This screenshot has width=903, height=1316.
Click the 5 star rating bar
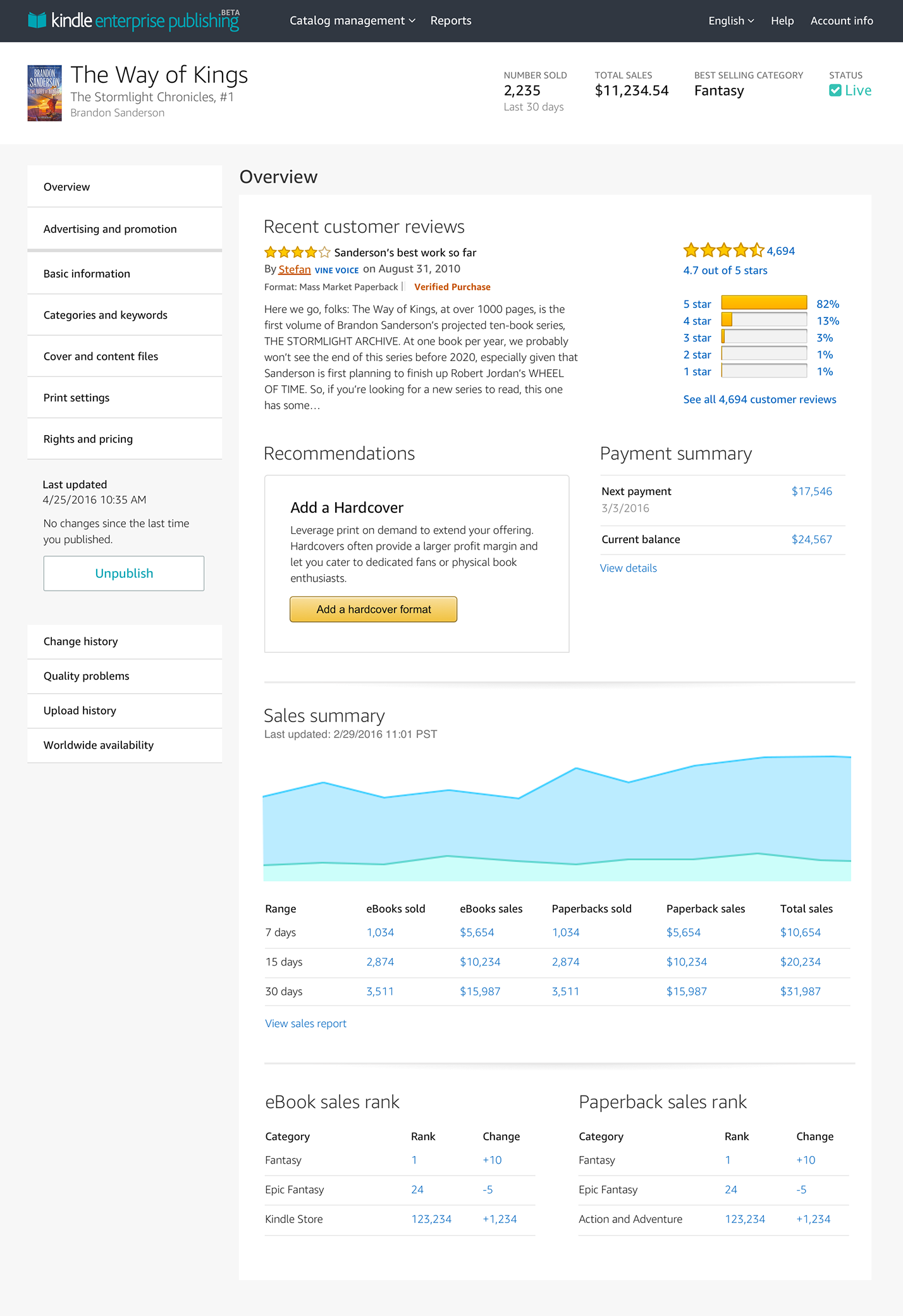pos(764,304)
